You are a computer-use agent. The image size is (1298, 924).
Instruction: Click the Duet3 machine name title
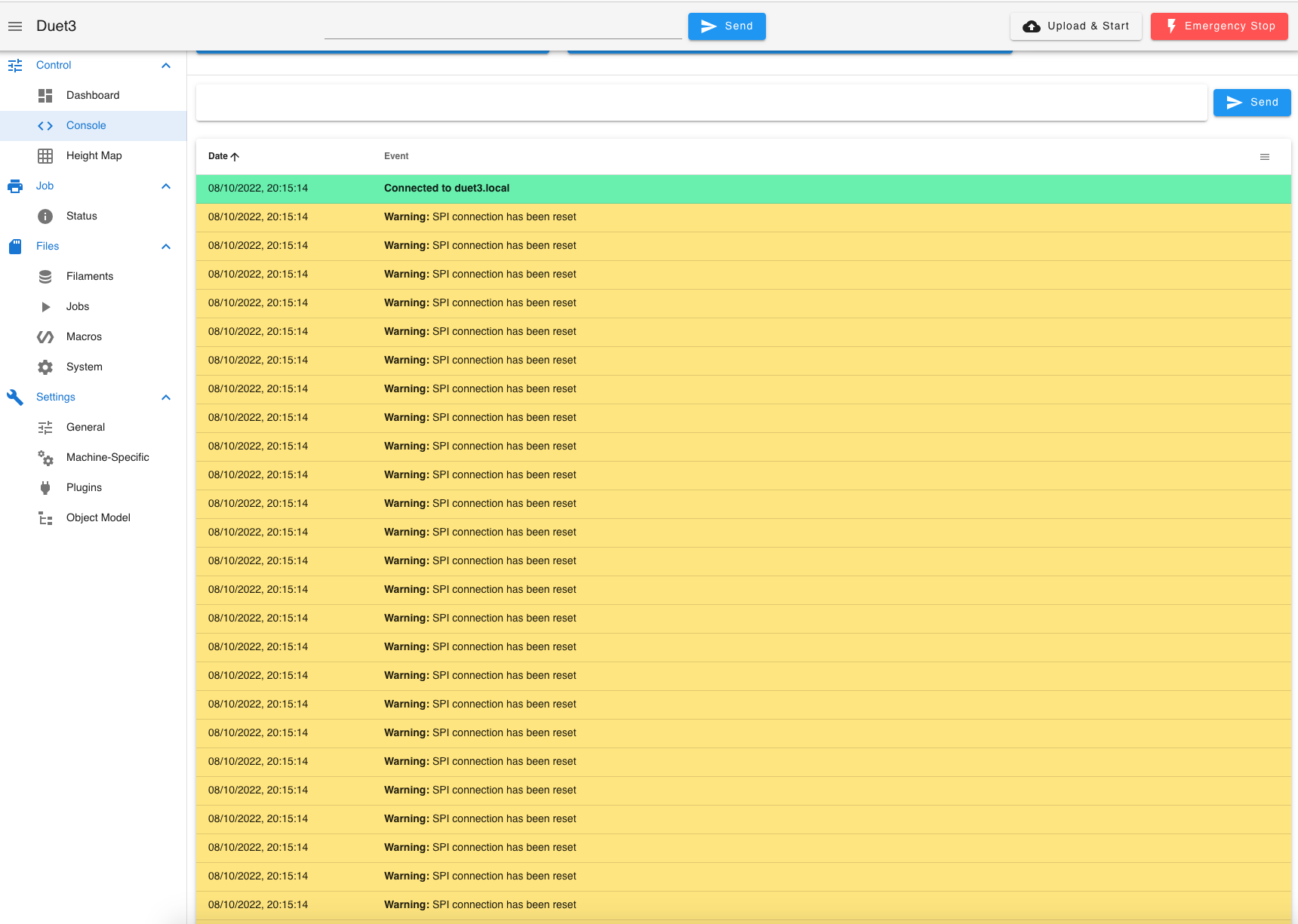click(x=57, y=26)
